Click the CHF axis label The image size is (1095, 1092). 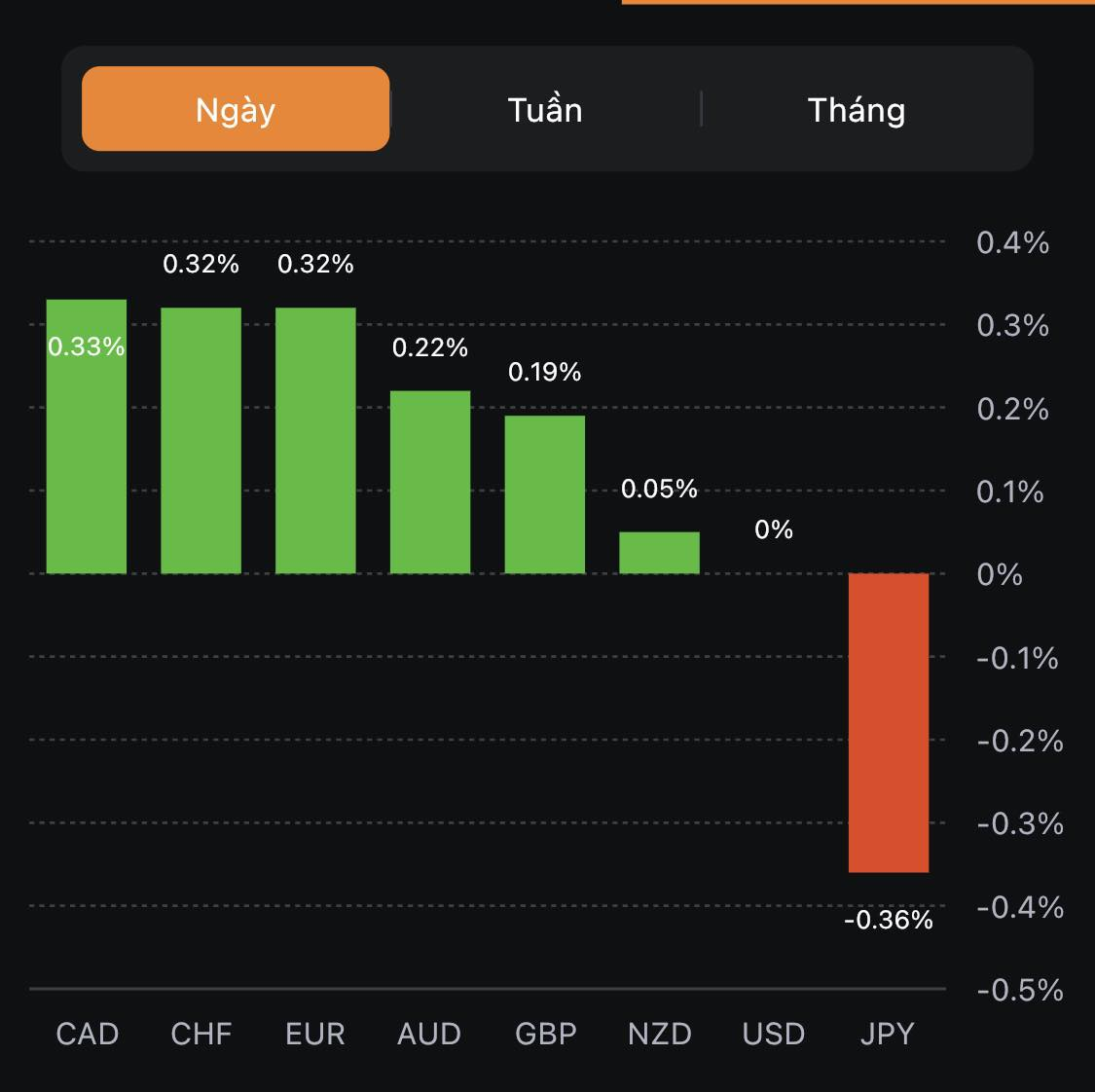pyautogui.click(x=201, y=1034)
